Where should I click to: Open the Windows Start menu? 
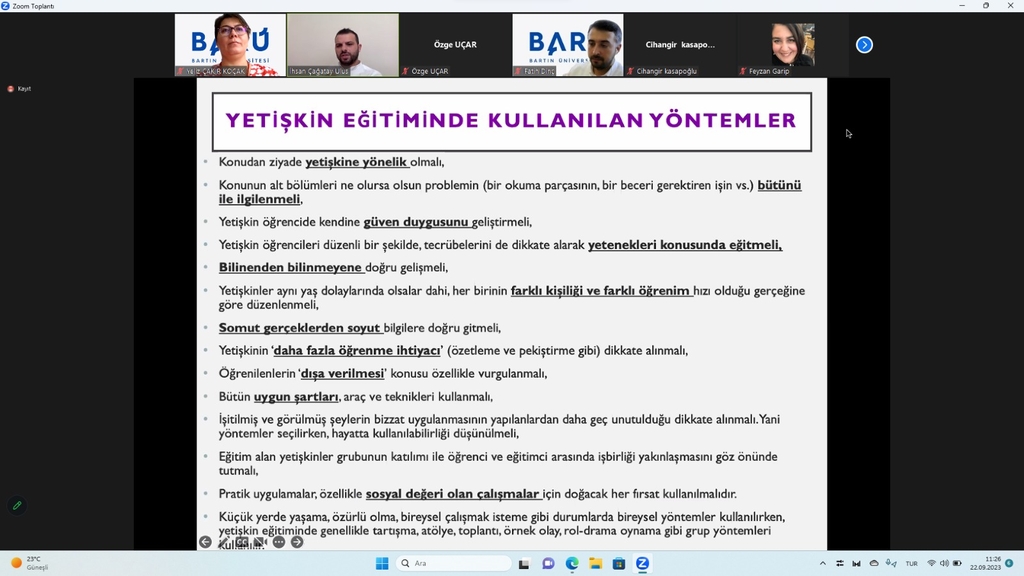pos(381,563)
